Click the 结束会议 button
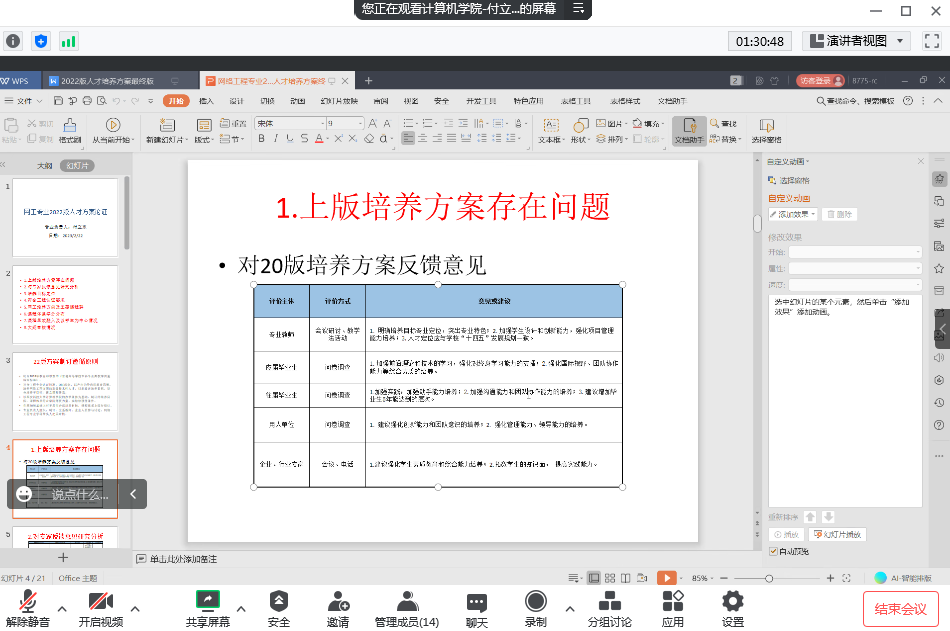Screen dimensions: 950x631 tap(900, 609)
